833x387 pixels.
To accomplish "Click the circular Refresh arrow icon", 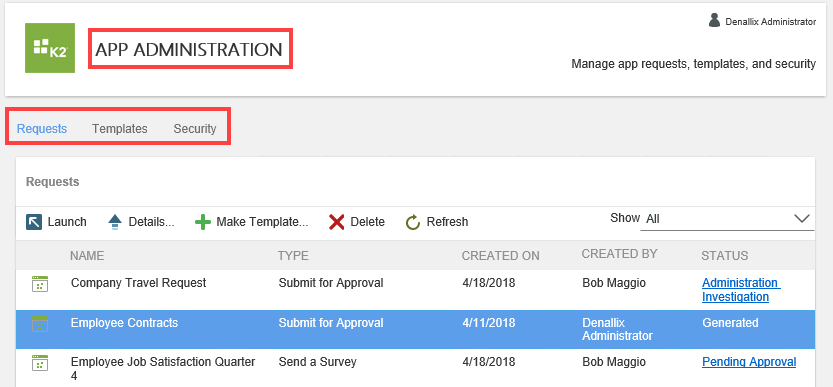I will (413, 222).
